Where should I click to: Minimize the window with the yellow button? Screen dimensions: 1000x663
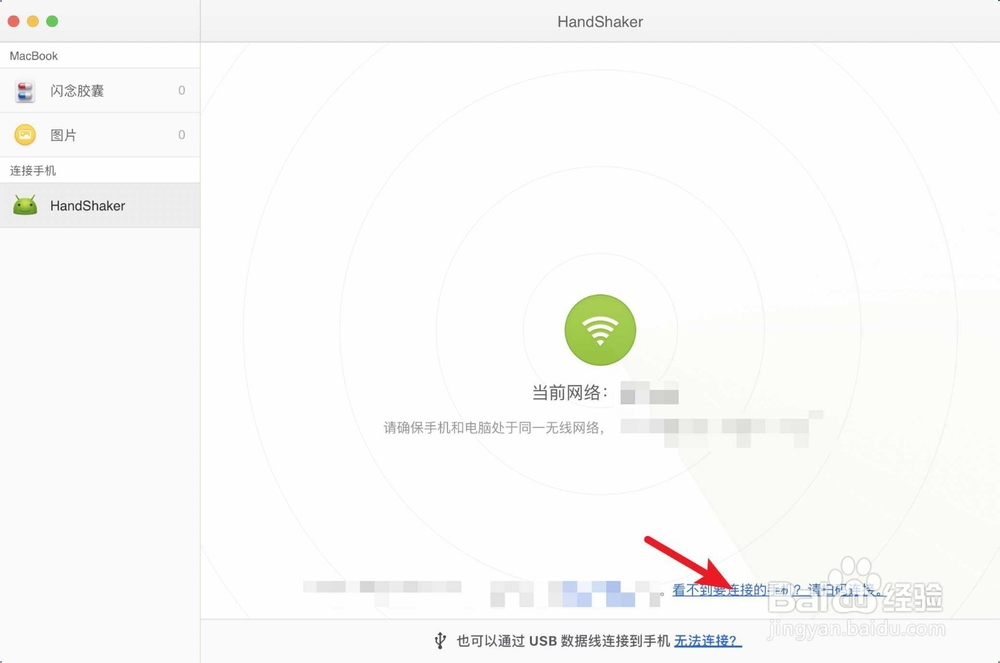(33, 21)
